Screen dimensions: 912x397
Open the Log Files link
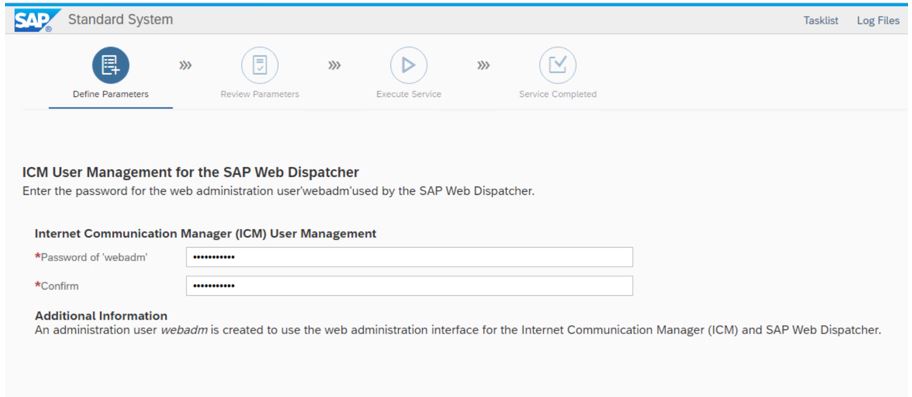point(878,20)
